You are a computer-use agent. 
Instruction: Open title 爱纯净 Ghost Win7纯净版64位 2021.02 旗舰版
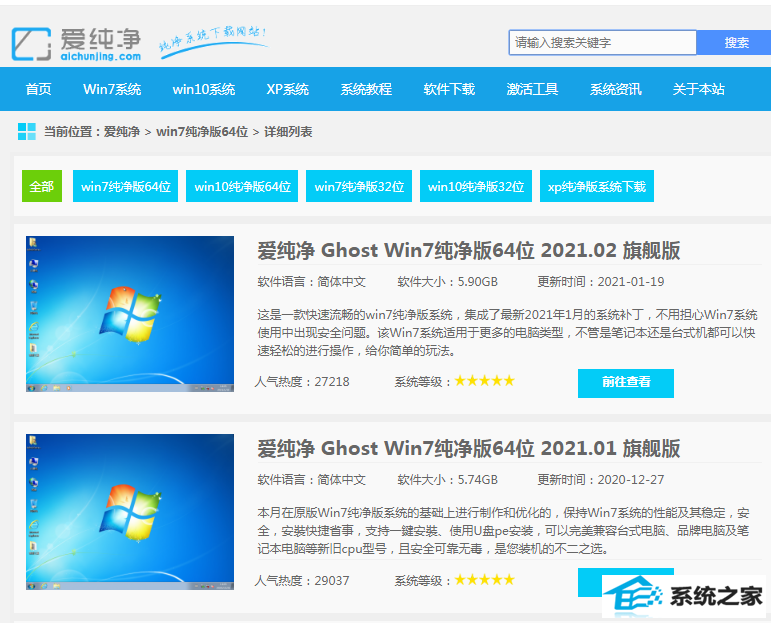tap(469, 250)
